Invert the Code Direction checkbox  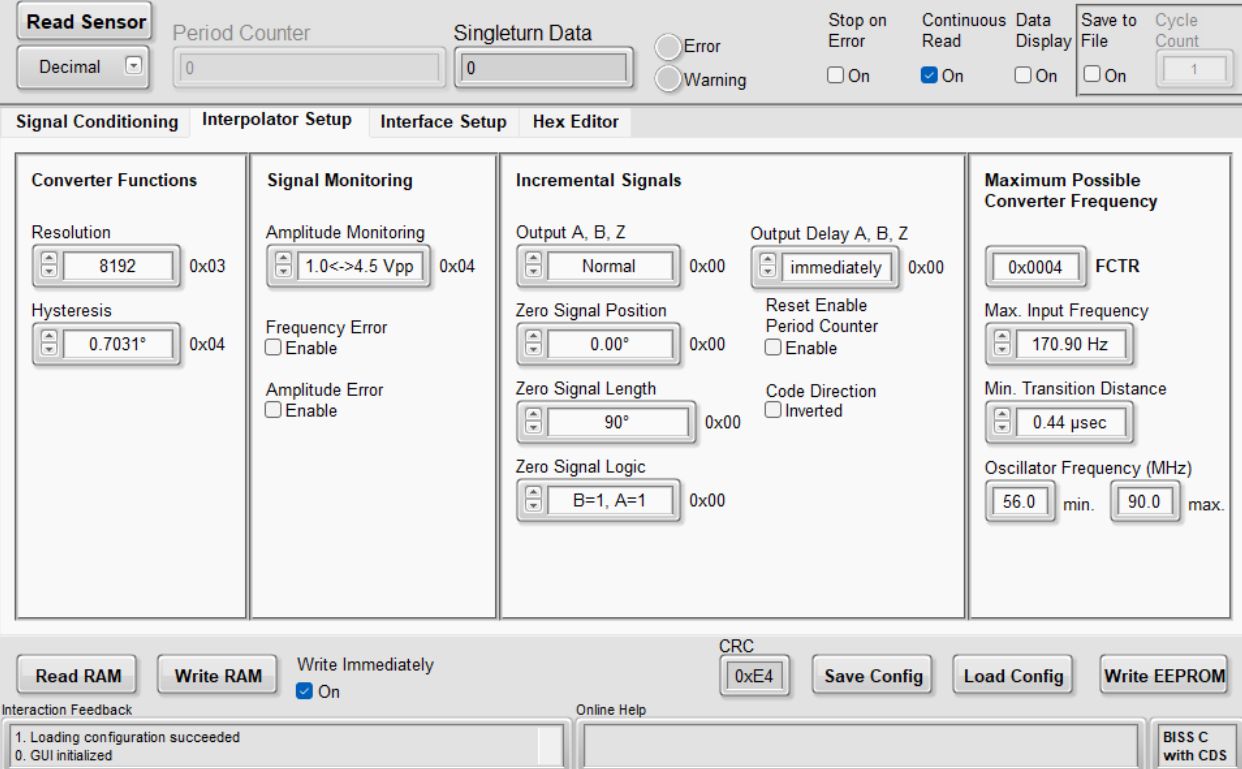coord(774,410)
